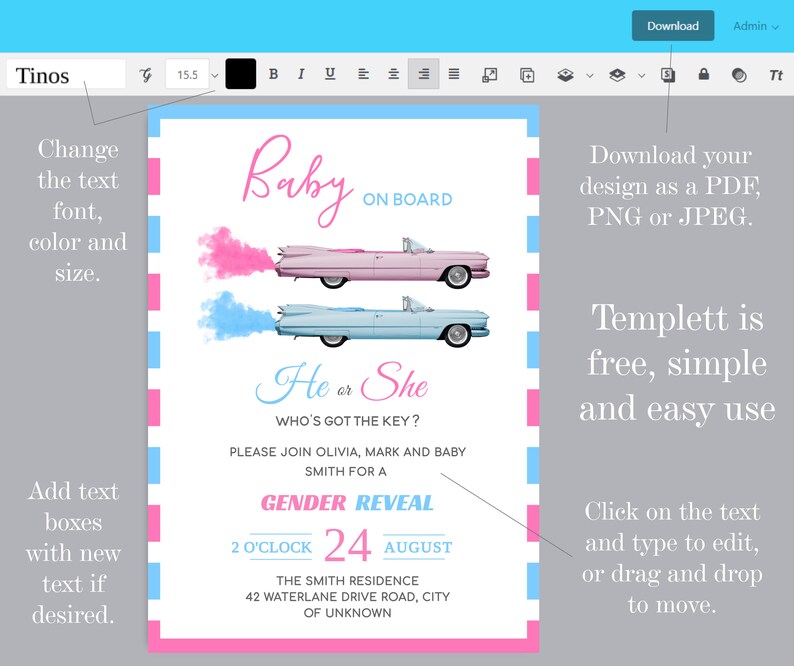
Task: Expand the send backward options arrow
Action: tap(642, 76)
